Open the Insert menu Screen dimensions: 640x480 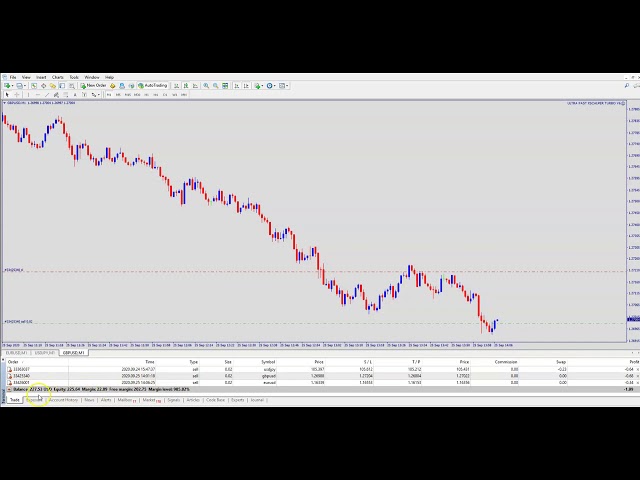(41, 77)
